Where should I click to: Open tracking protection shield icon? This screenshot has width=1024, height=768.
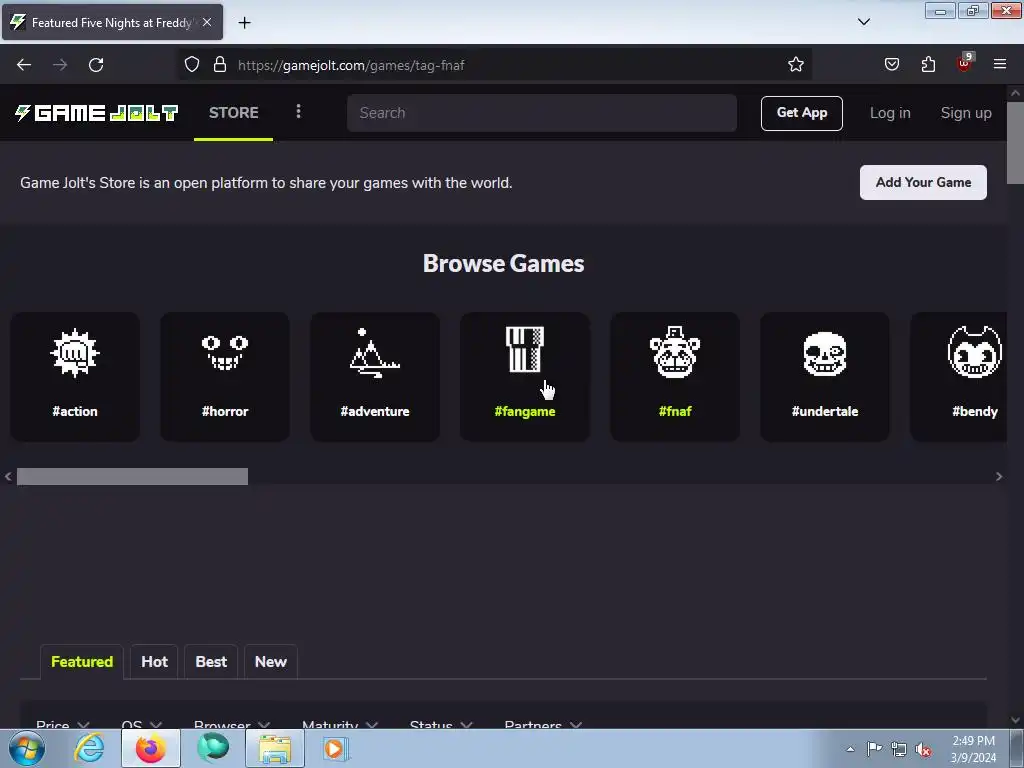pos(191,65)
